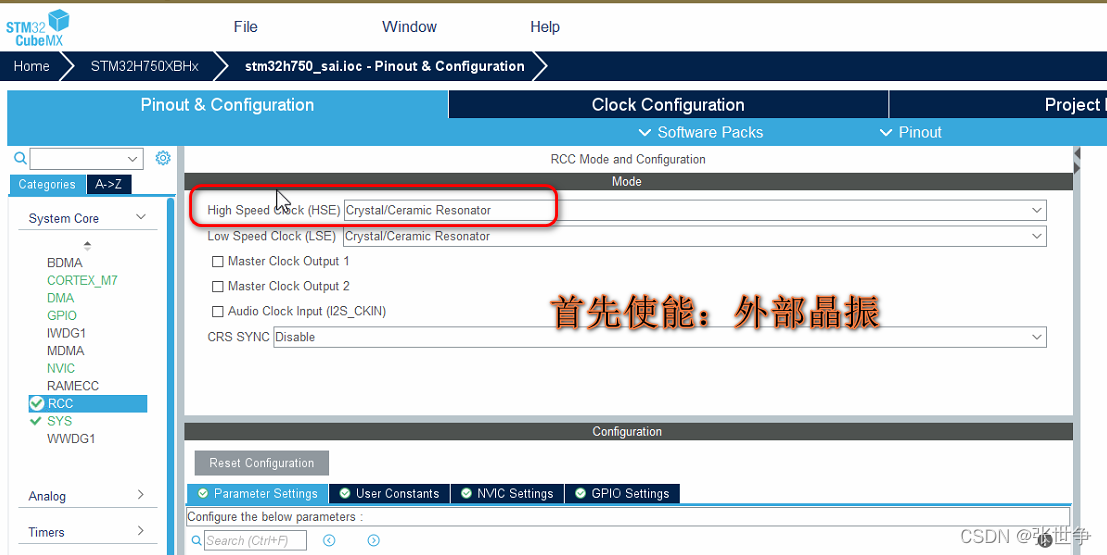Collapse panel using the right edge arrows
Image resolution: width=1107 pixels, height=555 pixels.
tap(1077, 160)
